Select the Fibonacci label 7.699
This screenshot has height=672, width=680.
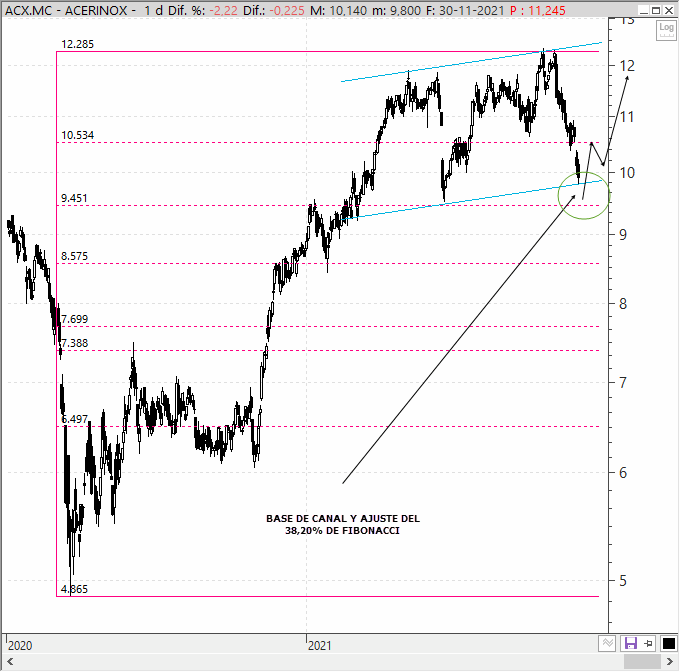pyautogui.click(x=74, y=320)
